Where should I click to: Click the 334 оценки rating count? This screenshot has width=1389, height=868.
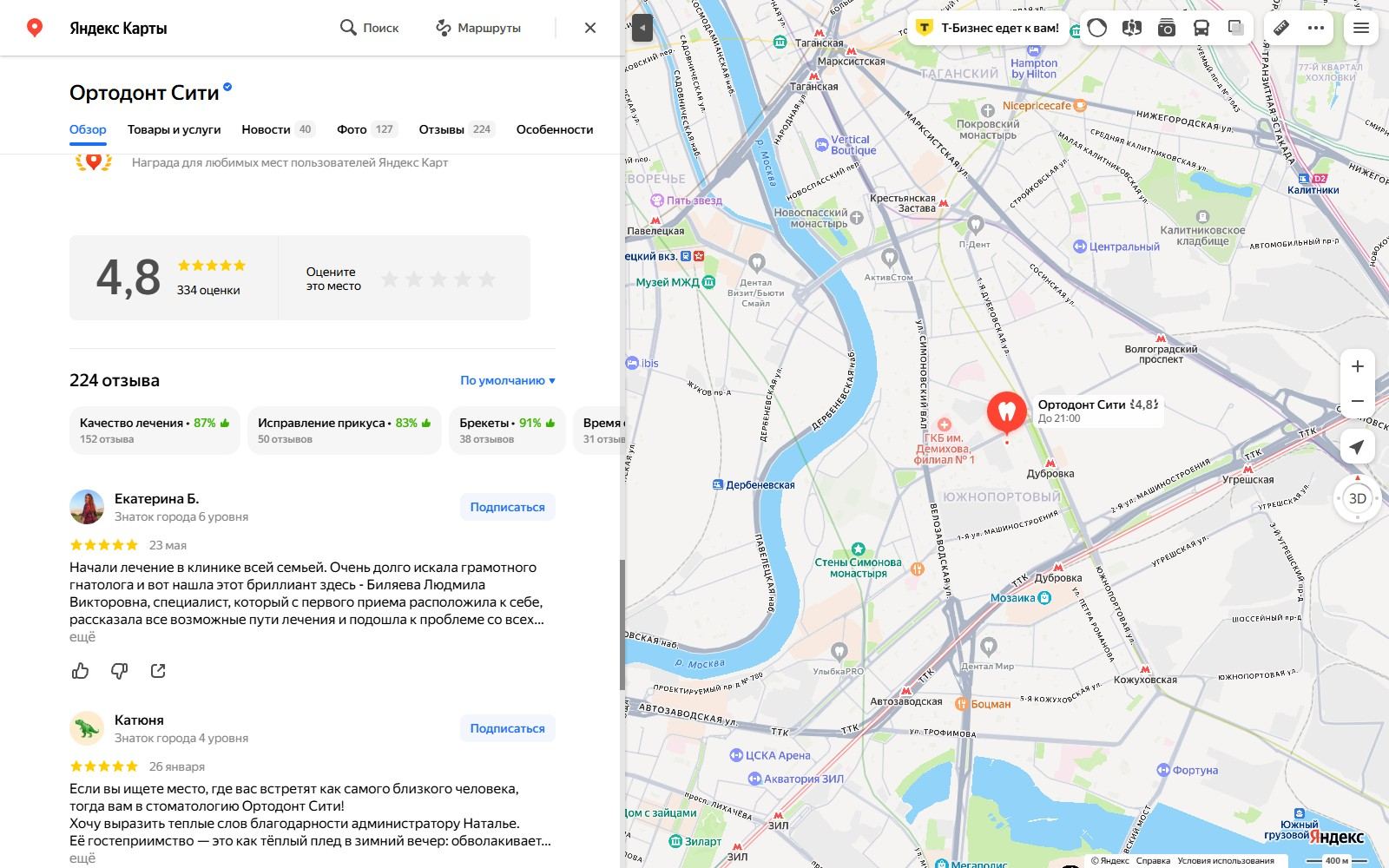click(208, 290)
